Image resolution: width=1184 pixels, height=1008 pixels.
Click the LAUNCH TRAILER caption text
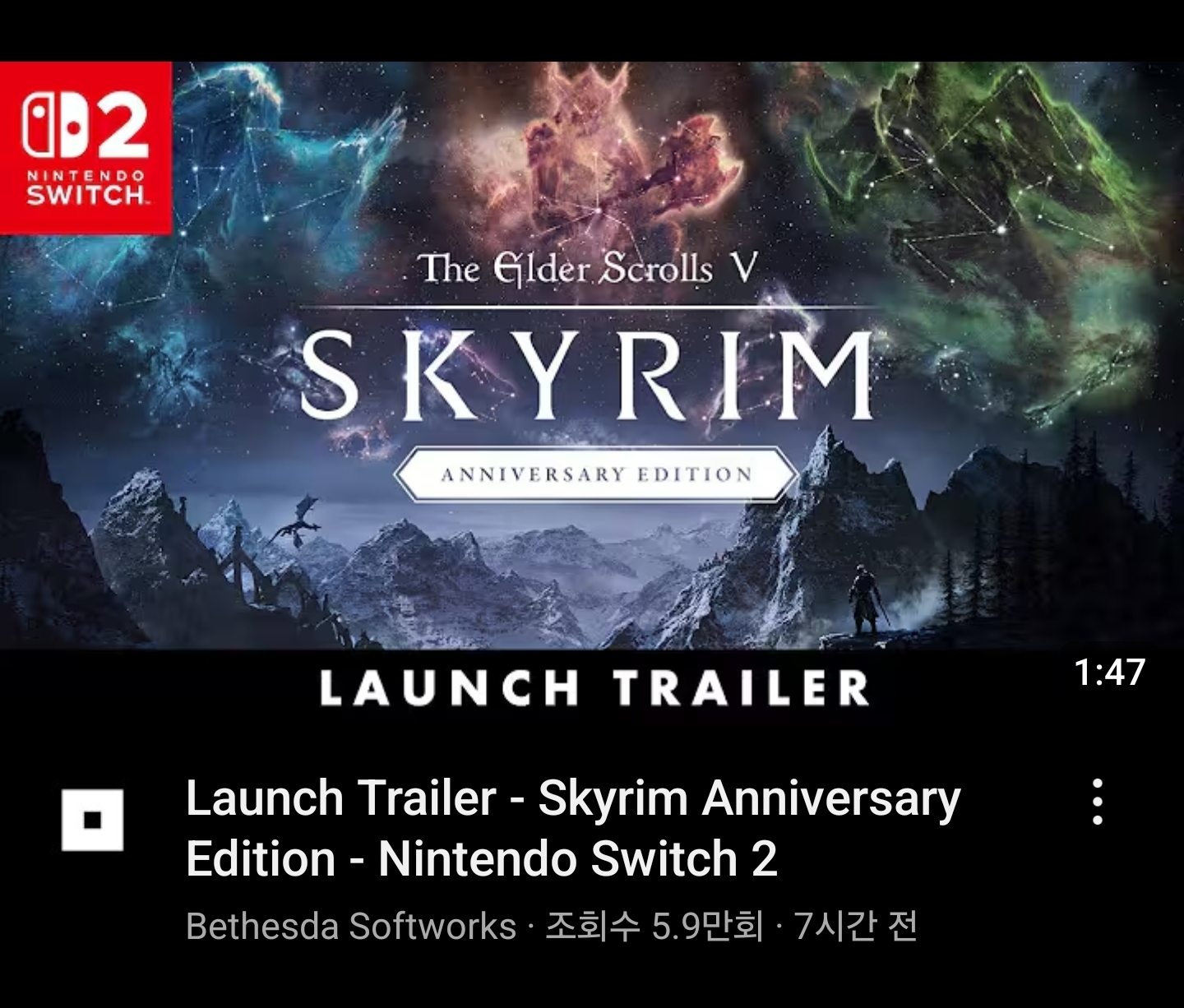(x=594, y=688)
